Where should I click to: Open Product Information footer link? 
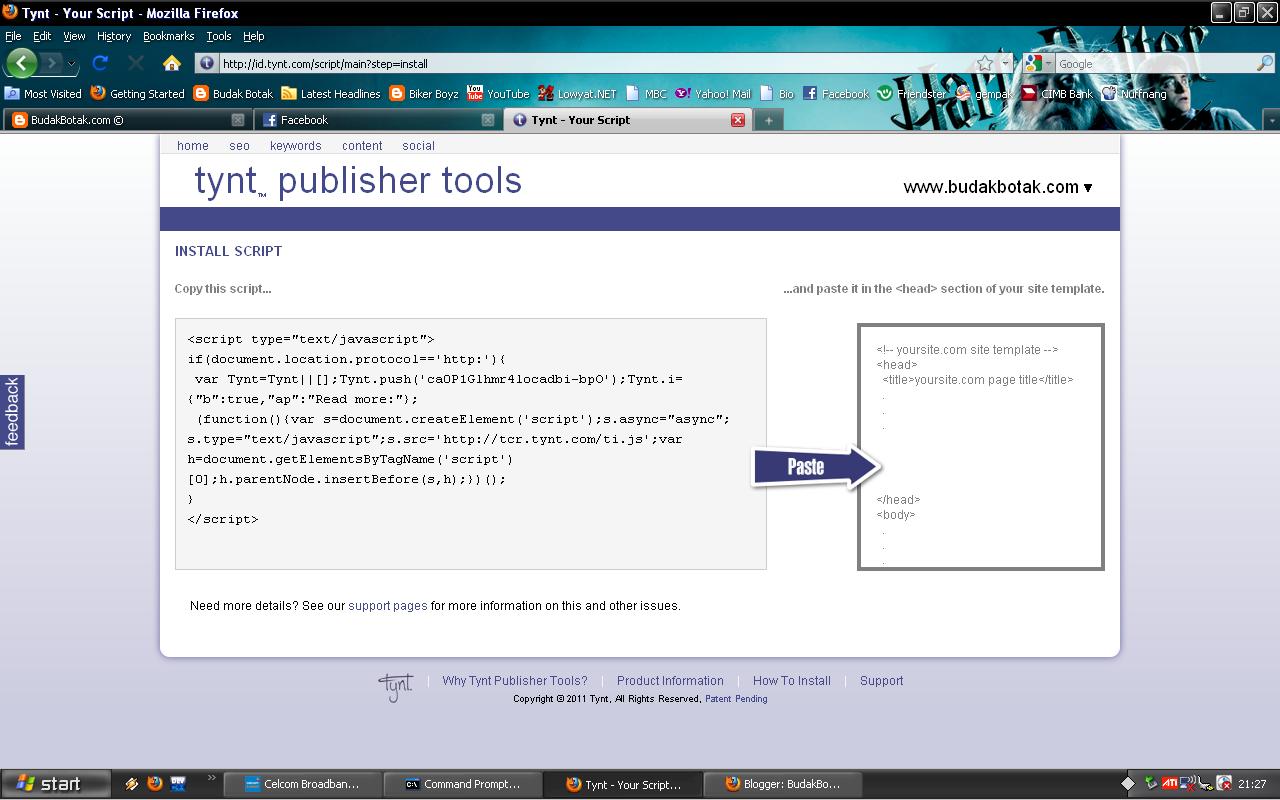(670, 681)
